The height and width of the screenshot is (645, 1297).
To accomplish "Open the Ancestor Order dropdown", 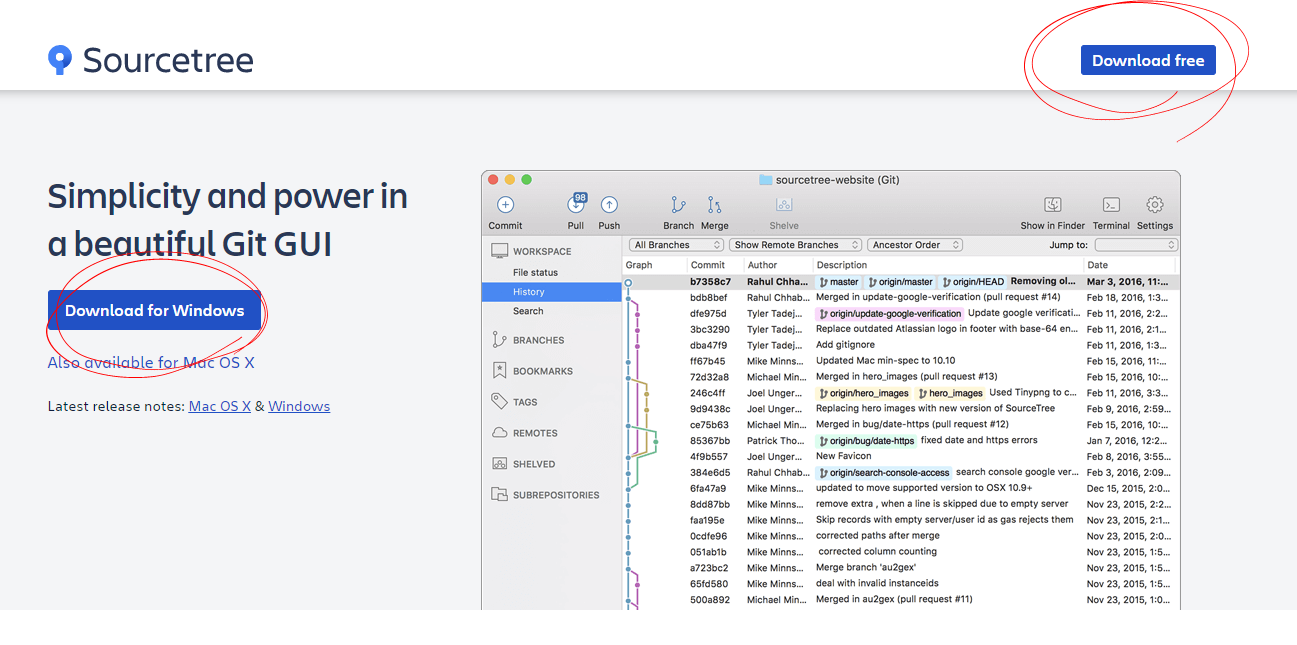I will (x=915, y=245).
